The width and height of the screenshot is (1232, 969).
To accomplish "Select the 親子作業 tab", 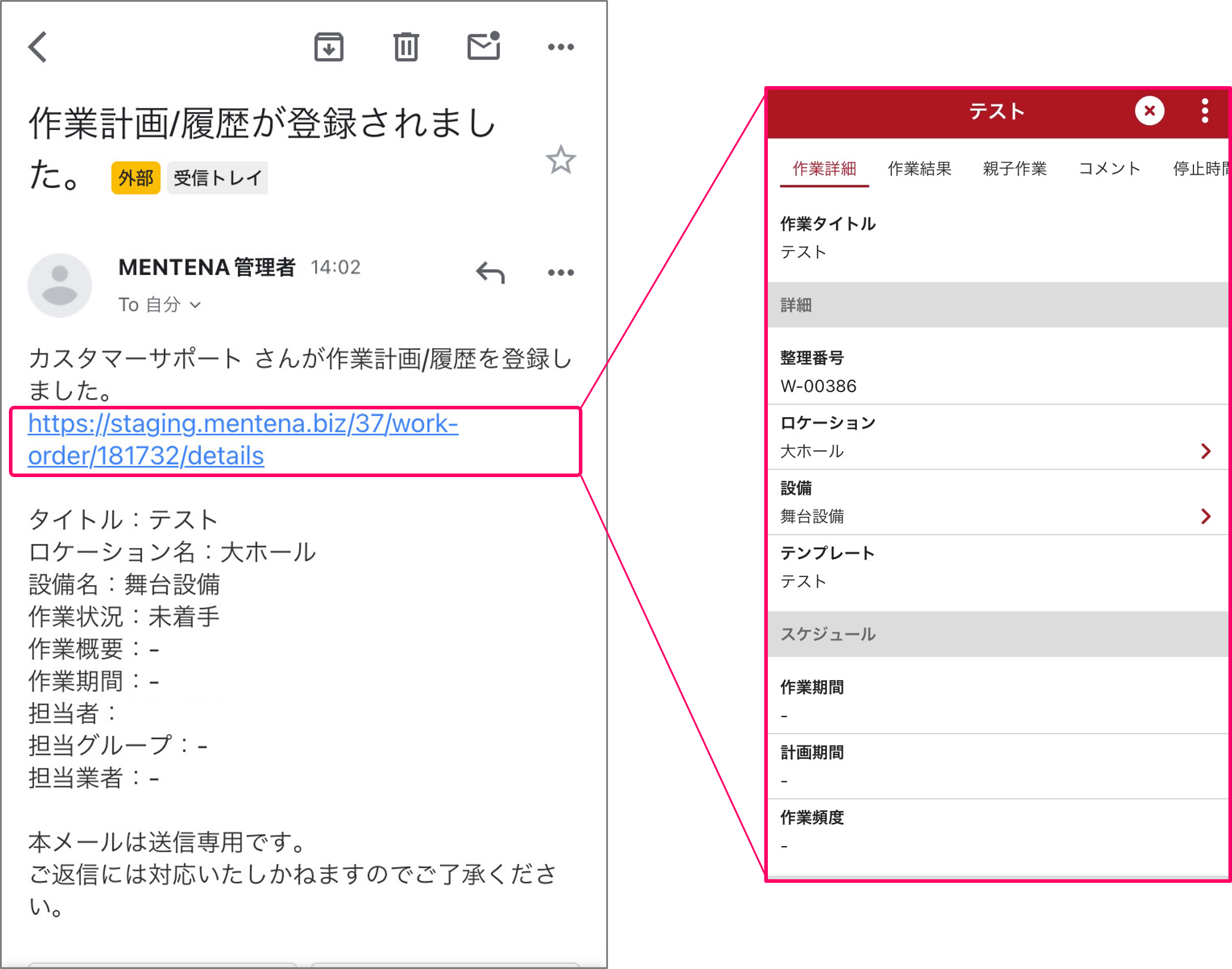I will [x=1014, y=169].
